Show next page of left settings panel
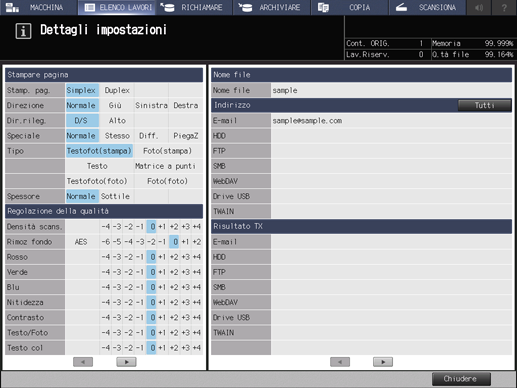517x388 pixels. [126, 362]
